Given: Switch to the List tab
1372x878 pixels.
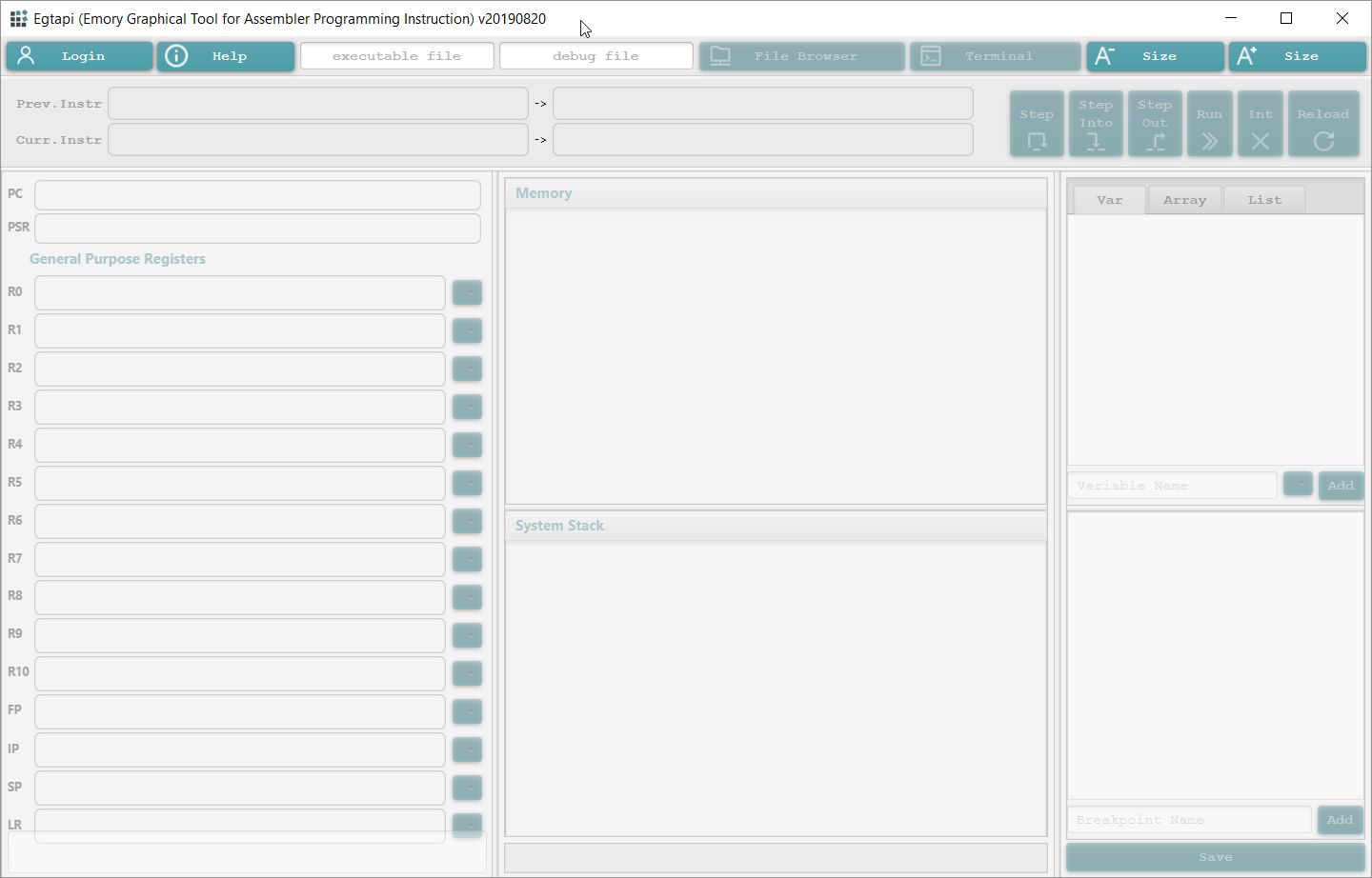Looking at the screenshot, I should point(1264,200).
